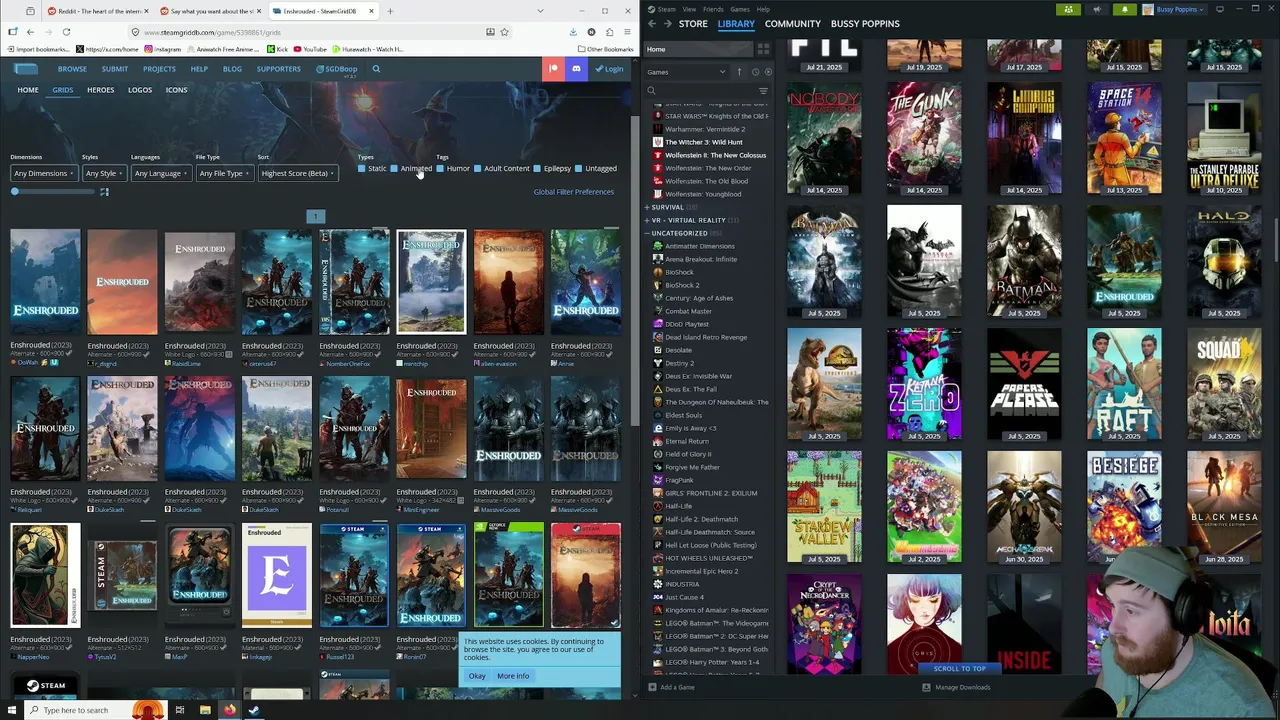The height and width of the screenshot is (720, 1280).
Task: Open the Steam Friends menu
Action: coord(713,9)
